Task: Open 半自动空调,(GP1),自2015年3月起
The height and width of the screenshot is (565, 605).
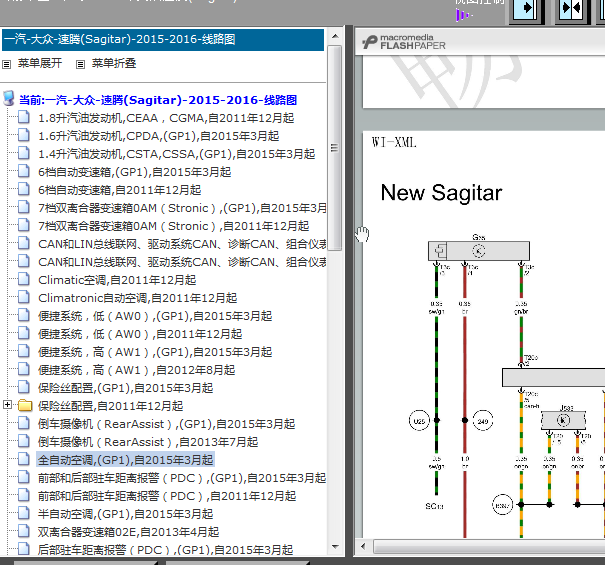Action: coord(125,514)
